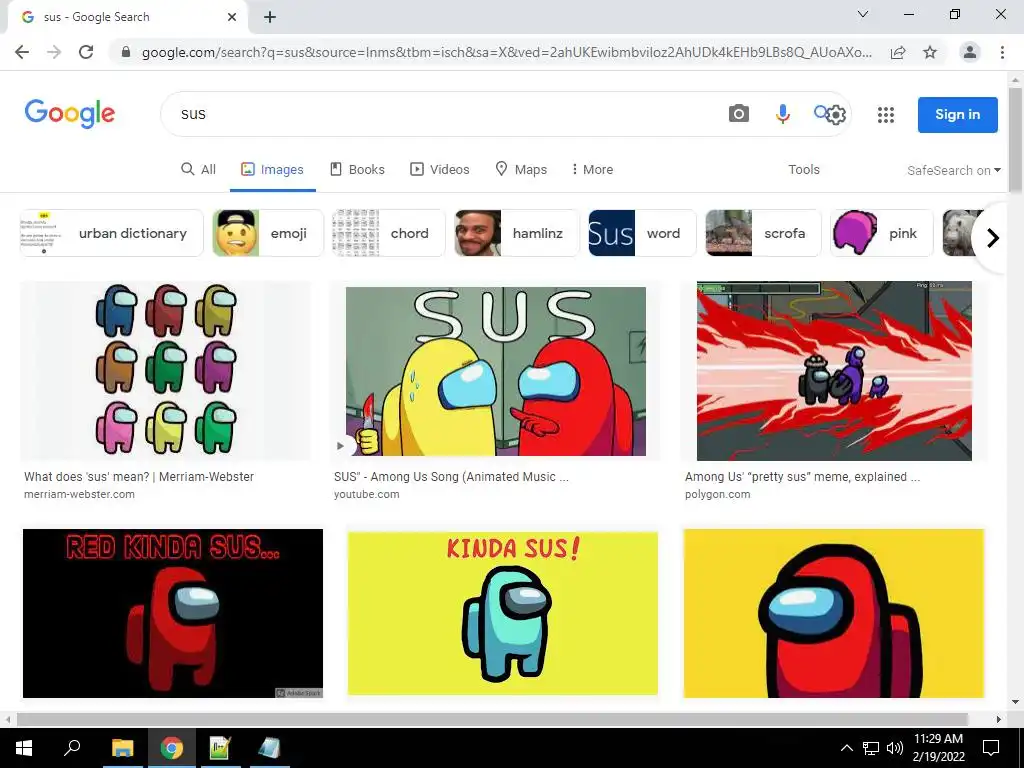The width and height of the screenshot is (1024, 768).
Task: Click the share page icon in address bar
Action: click(x=898, y=52)
